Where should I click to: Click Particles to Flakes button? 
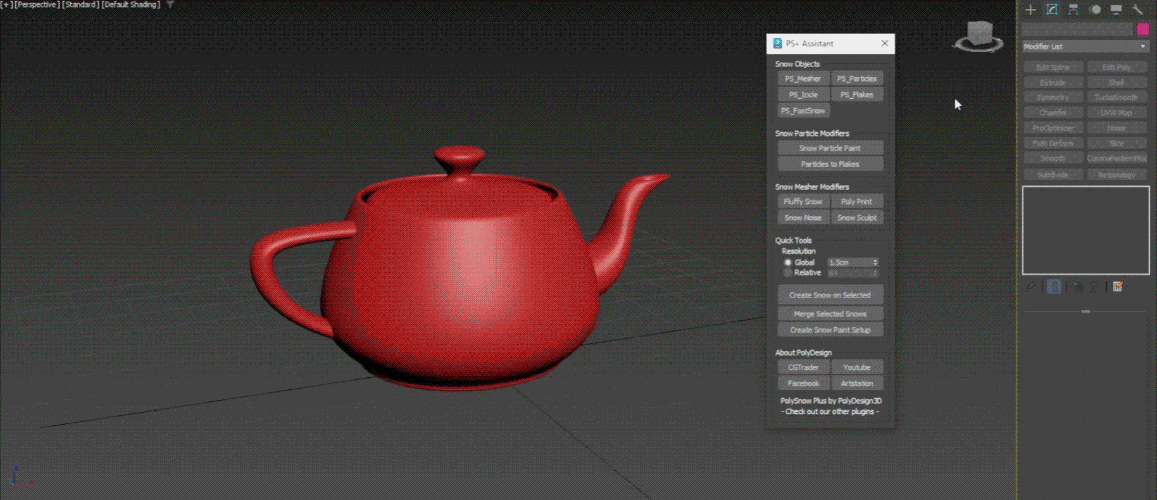point(830,164)
